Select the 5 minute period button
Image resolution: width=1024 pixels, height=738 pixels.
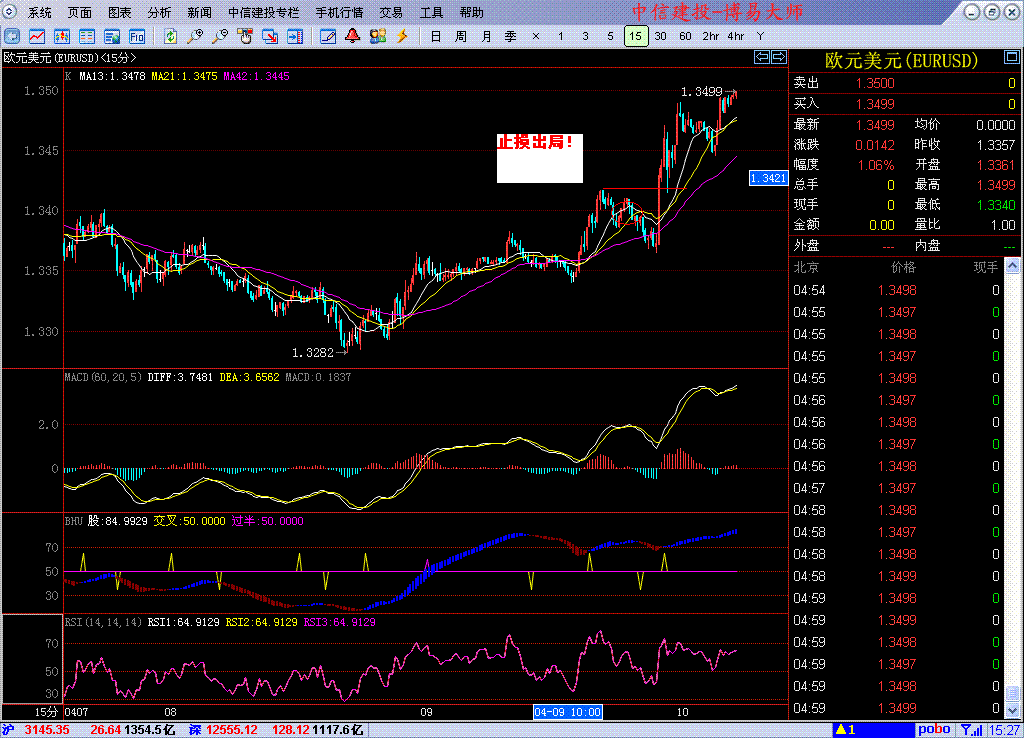610,37
